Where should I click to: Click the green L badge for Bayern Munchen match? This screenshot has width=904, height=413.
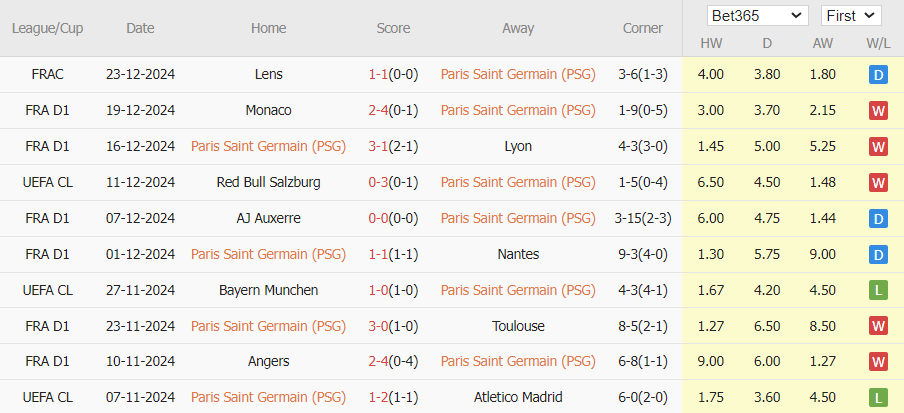pos(879,291)
